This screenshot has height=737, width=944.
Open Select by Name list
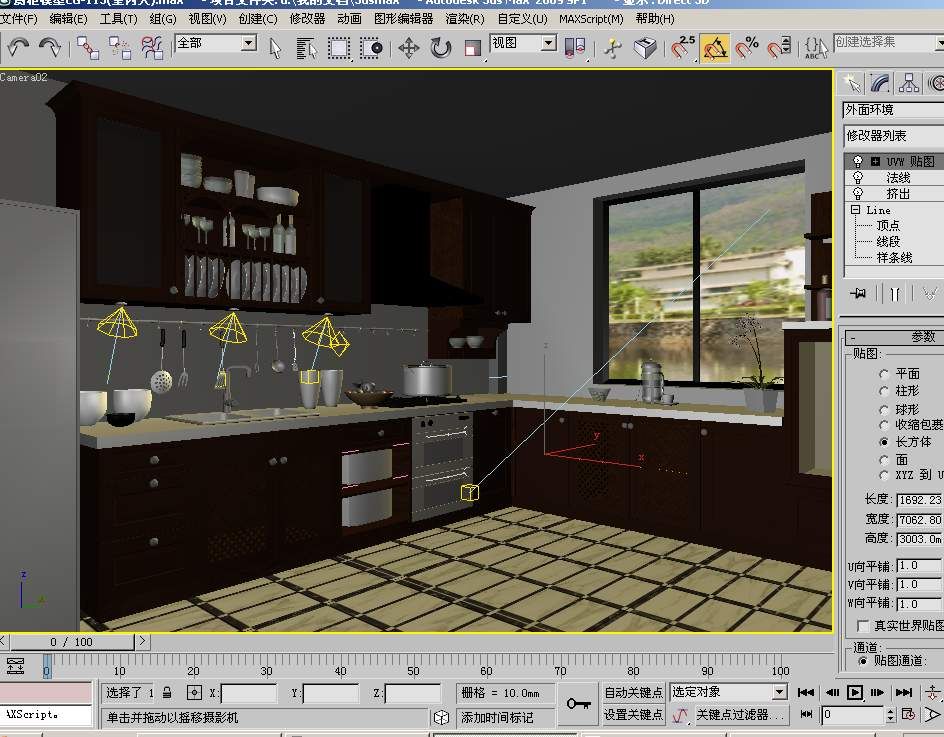(x=306, y=48)
